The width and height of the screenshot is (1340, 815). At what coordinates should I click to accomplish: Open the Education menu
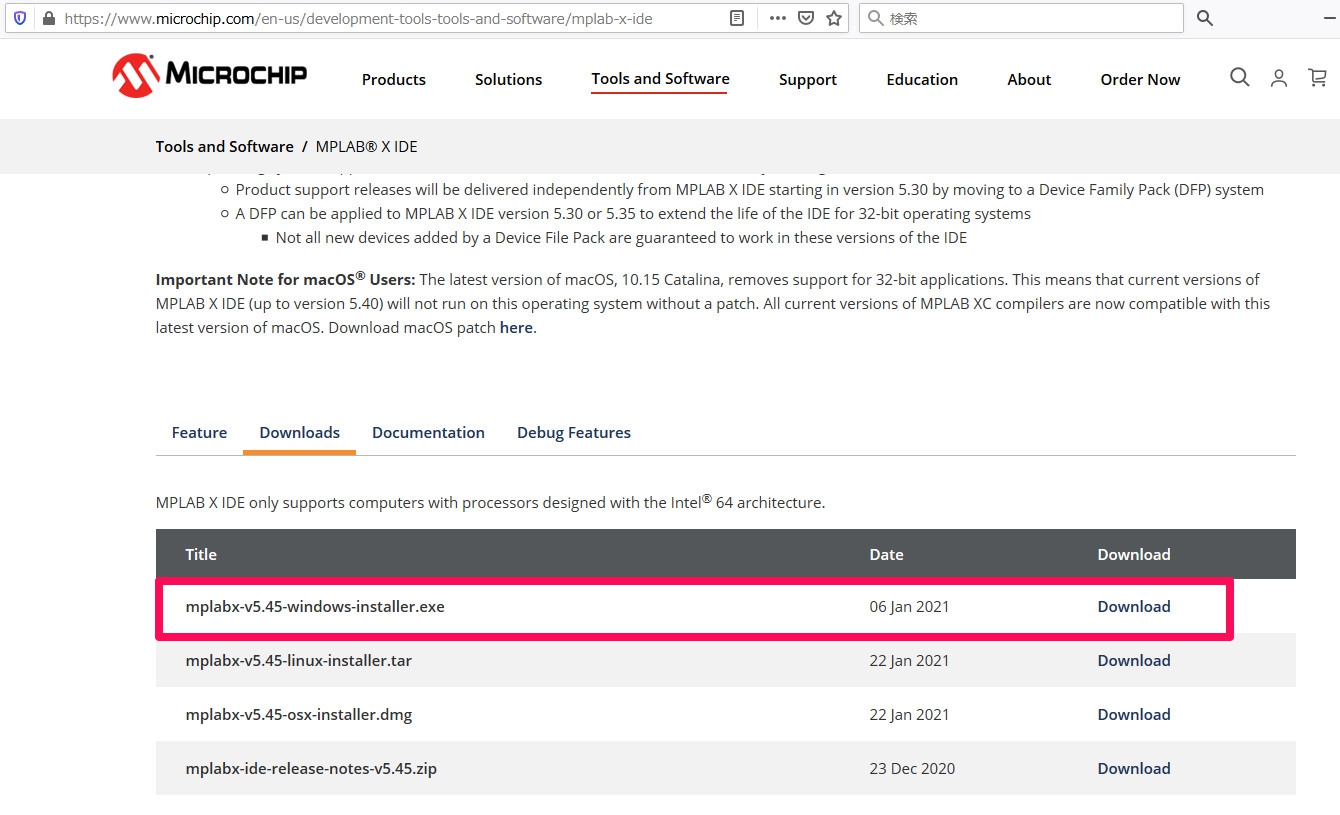(922, 79)
